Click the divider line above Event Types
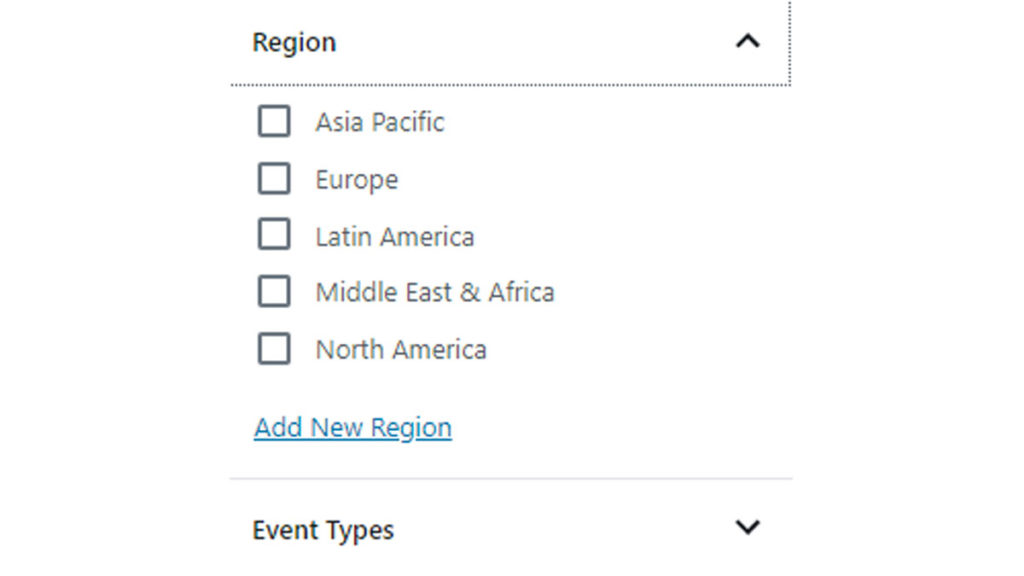The height and width of the screenshot is (576, 1024). point(510,478)
